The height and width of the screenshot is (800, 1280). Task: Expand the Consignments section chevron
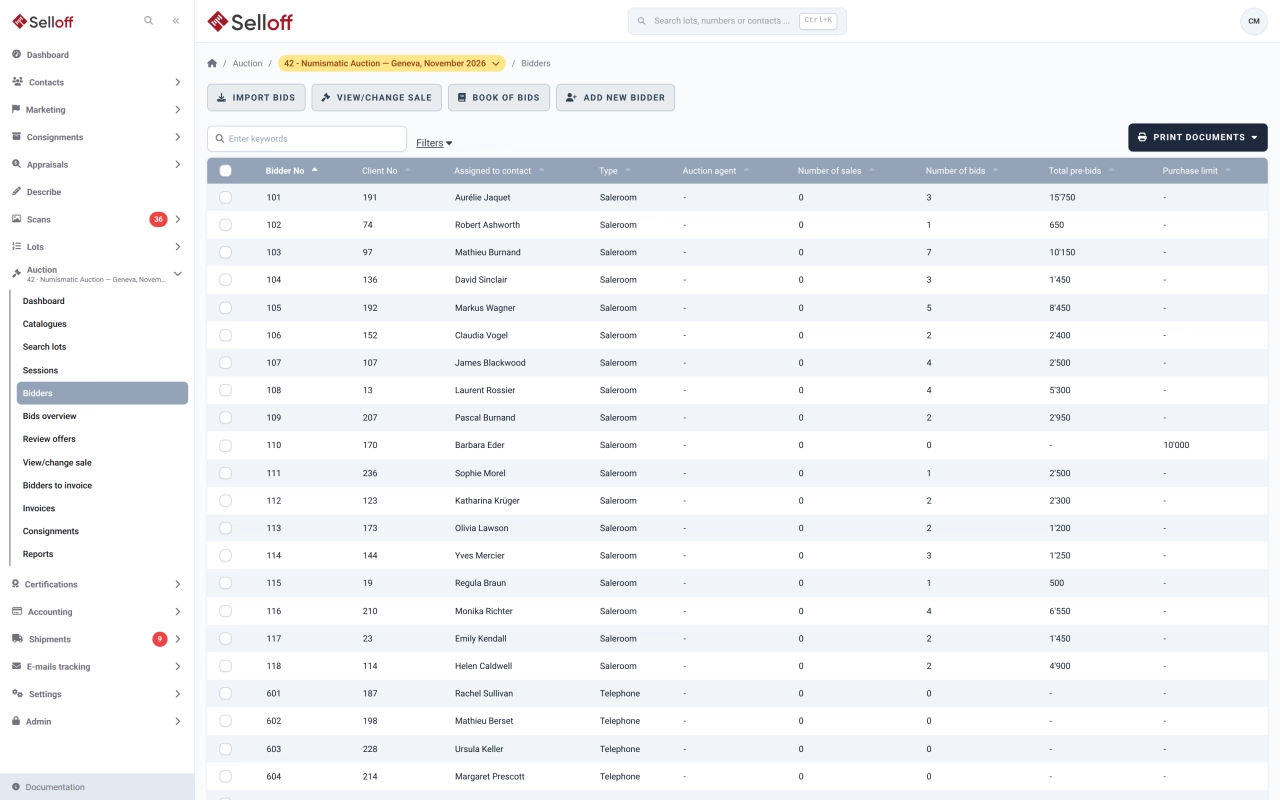tap(178, 137)
